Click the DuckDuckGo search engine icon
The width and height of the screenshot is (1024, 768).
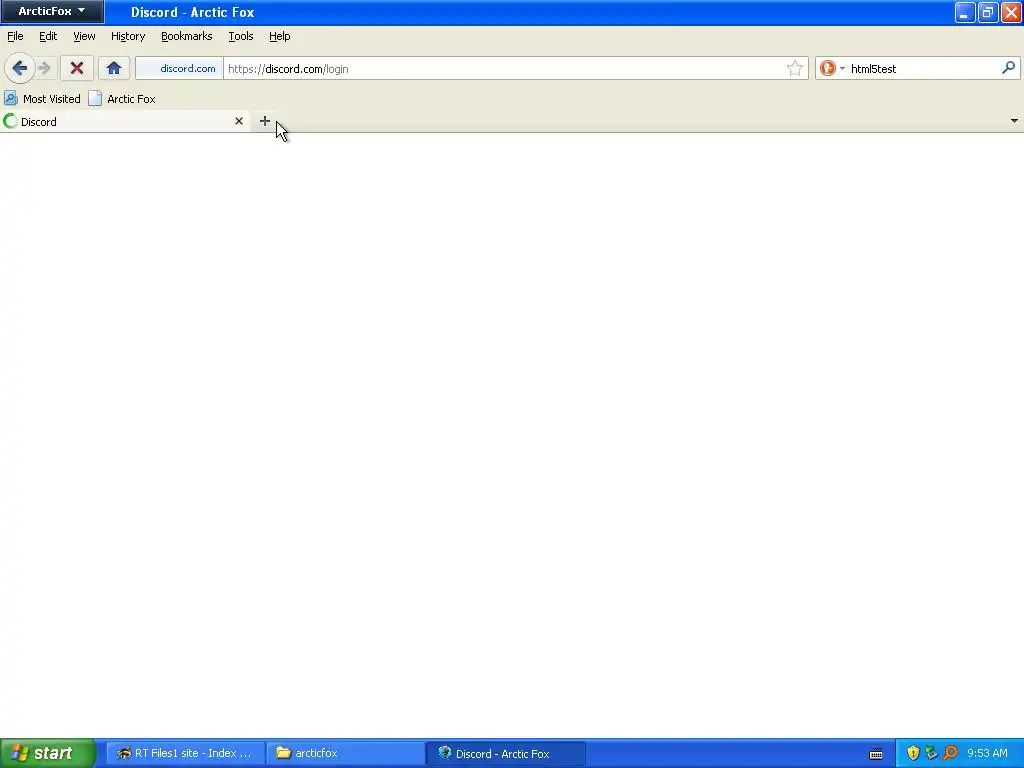(827, 68)
